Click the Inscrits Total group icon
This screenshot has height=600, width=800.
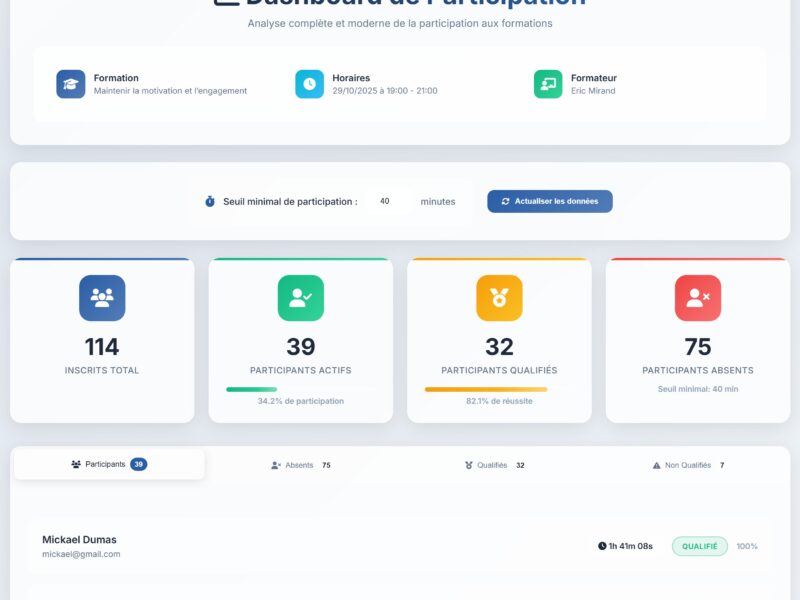click(101, 298)
